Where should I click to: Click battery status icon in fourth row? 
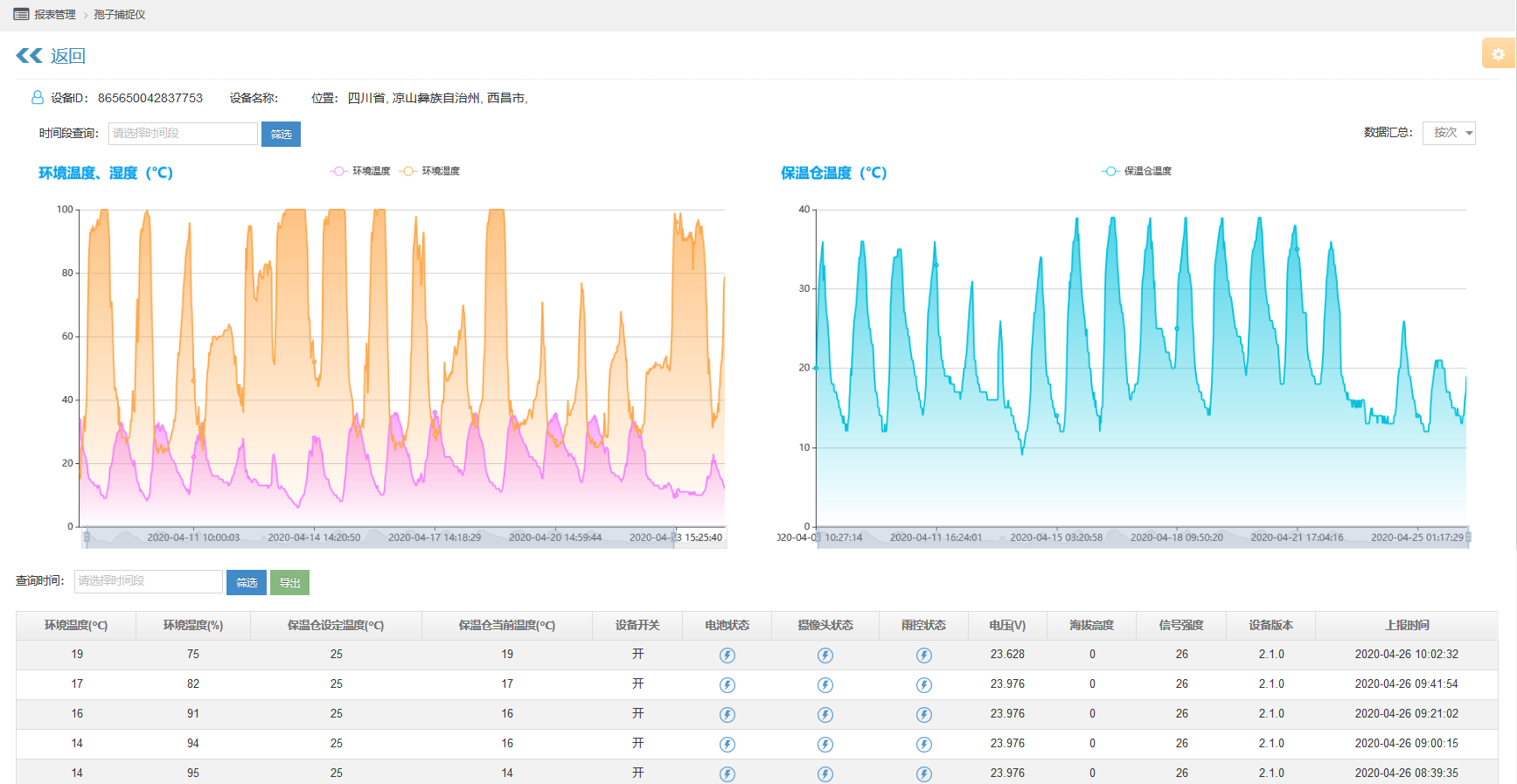click(x=727, y=745)
